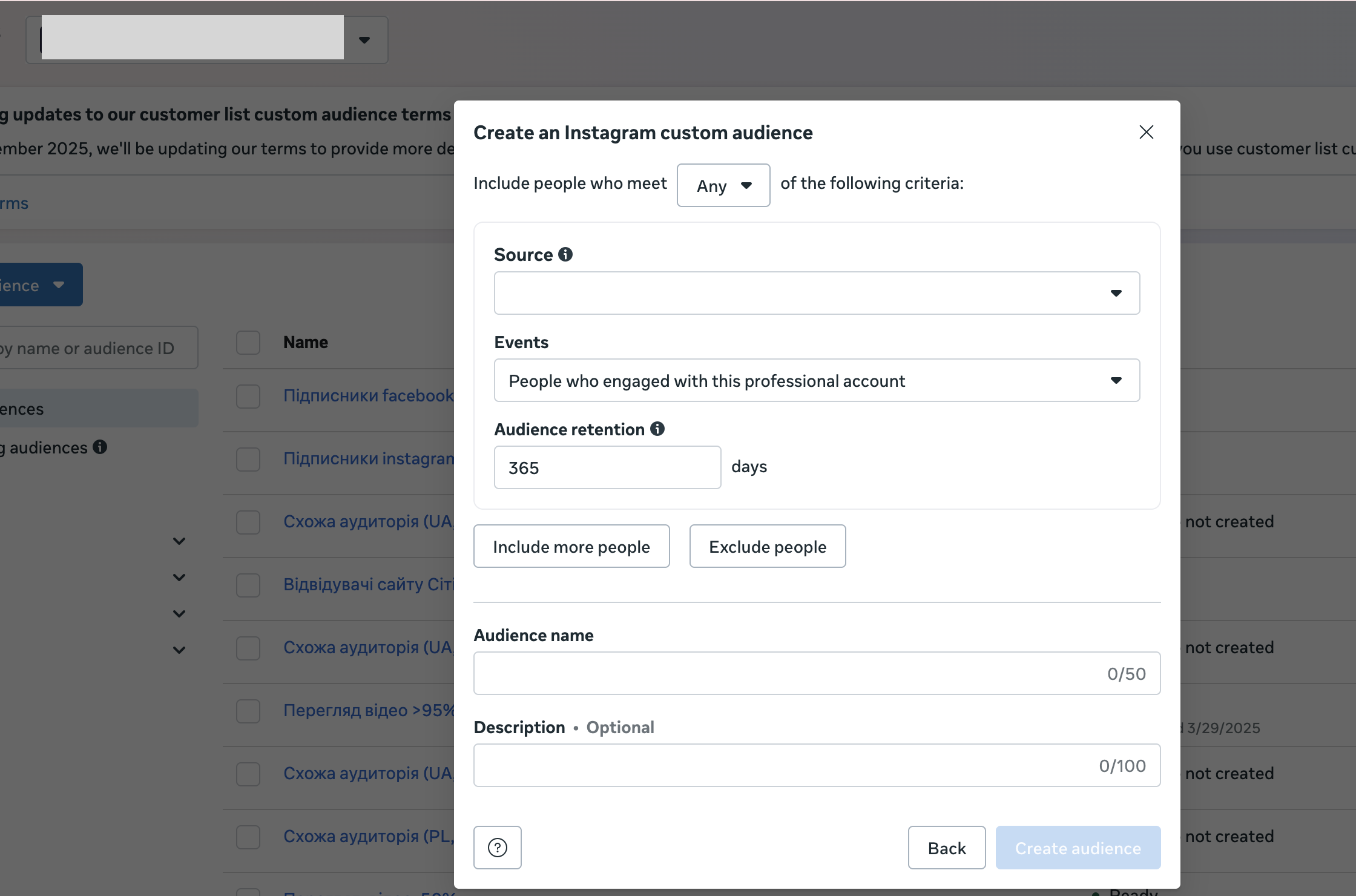Check the Підписники facebook row checkbox

pyautogui.click(x=248, y=396)
